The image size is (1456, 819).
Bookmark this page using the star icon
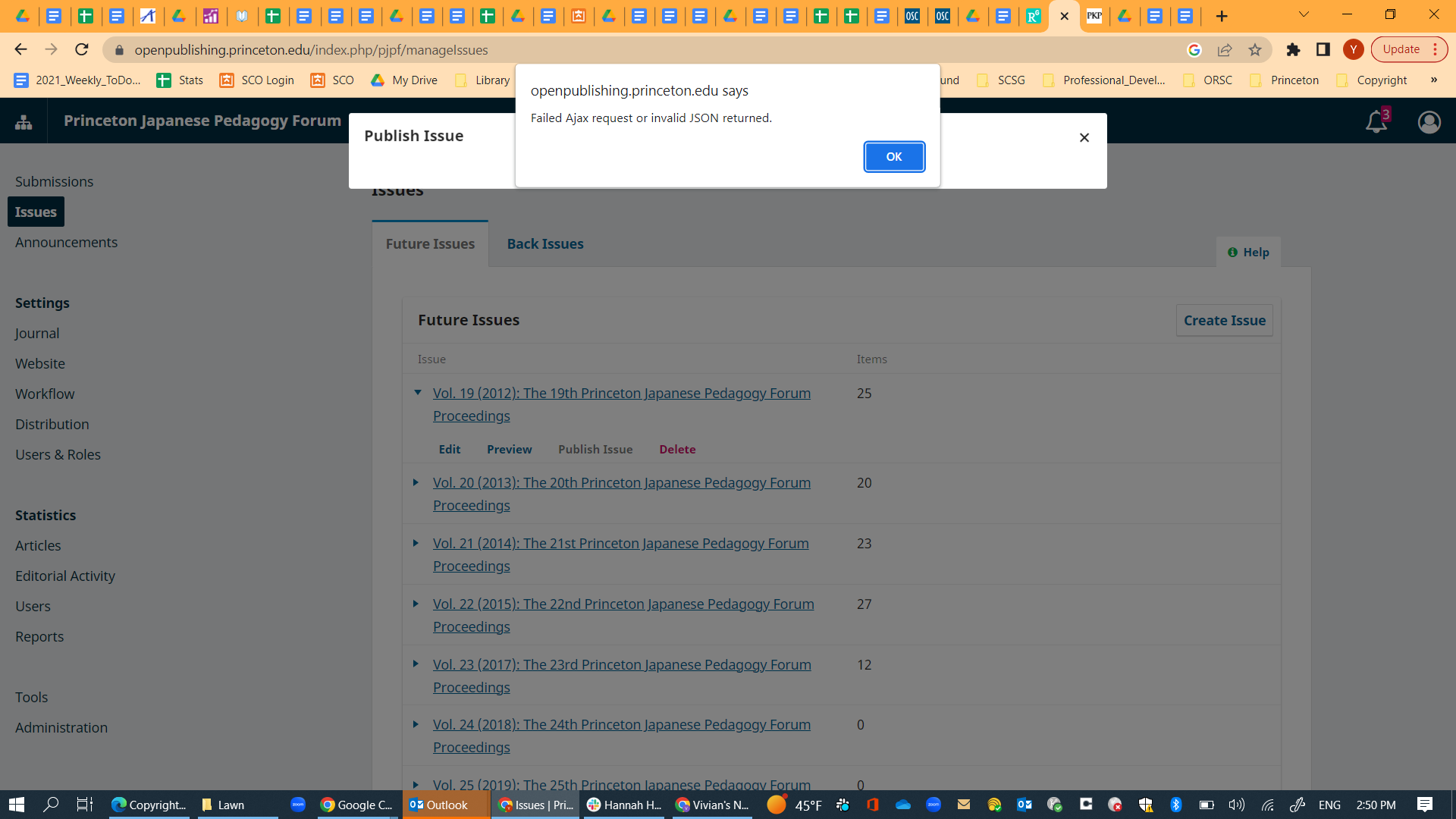pyautogui.click(x=1255, y=49)
